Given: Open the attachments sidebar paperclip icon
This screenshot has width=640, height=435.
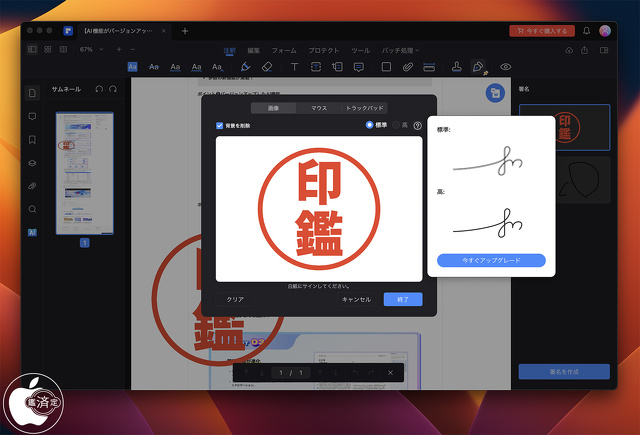Looking at the screenshot, I should [x=32, y=186].
